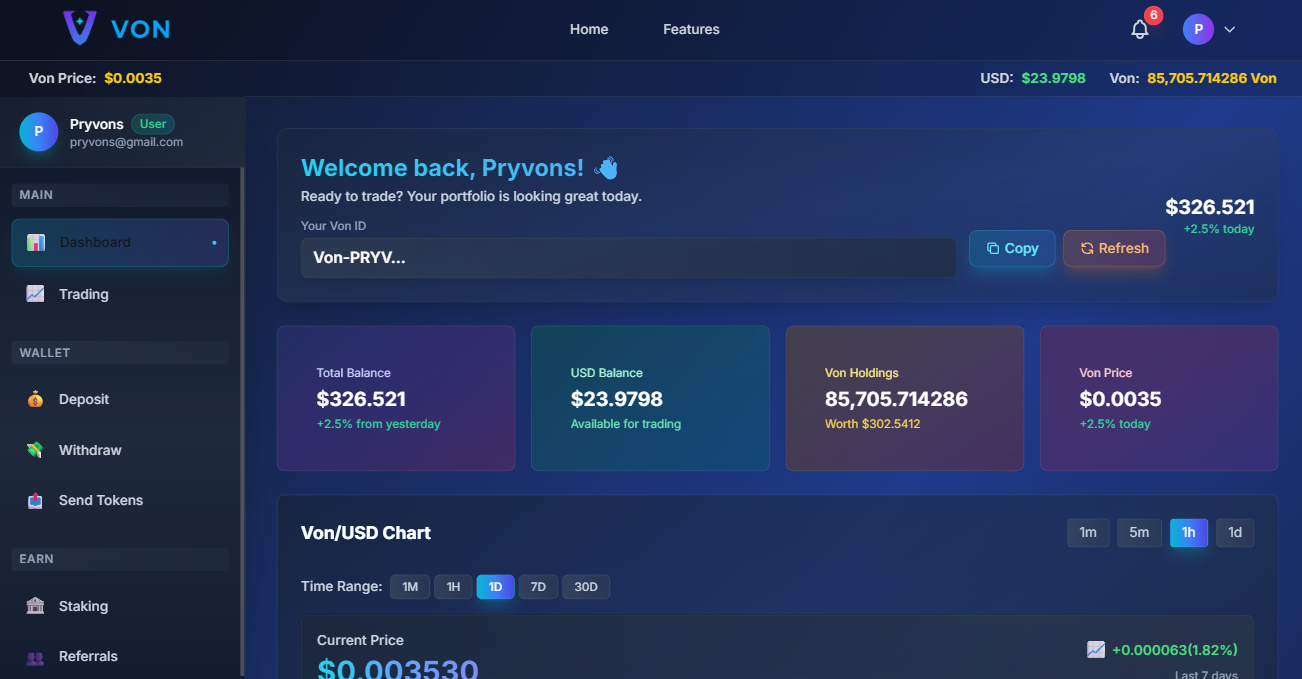Click the VON logo
1302x679 pixels.
[115, 29]
